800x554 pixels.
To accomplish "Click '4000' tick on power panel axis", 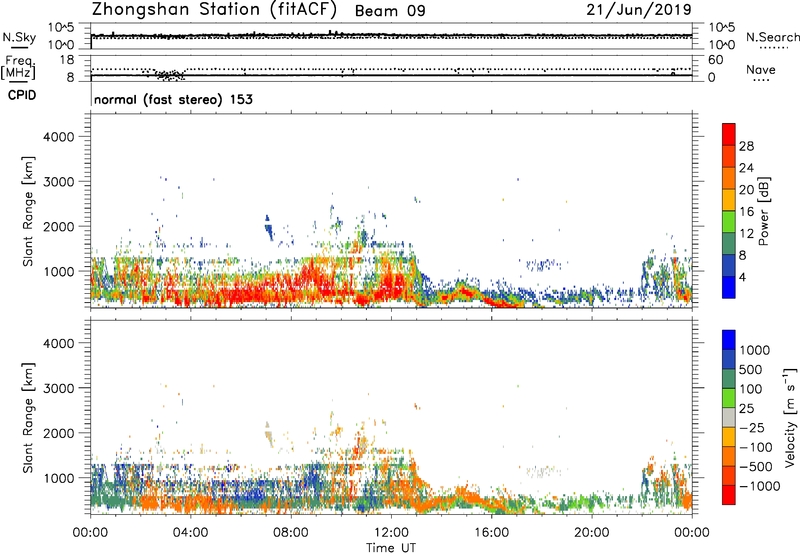I will coord(58,137).
